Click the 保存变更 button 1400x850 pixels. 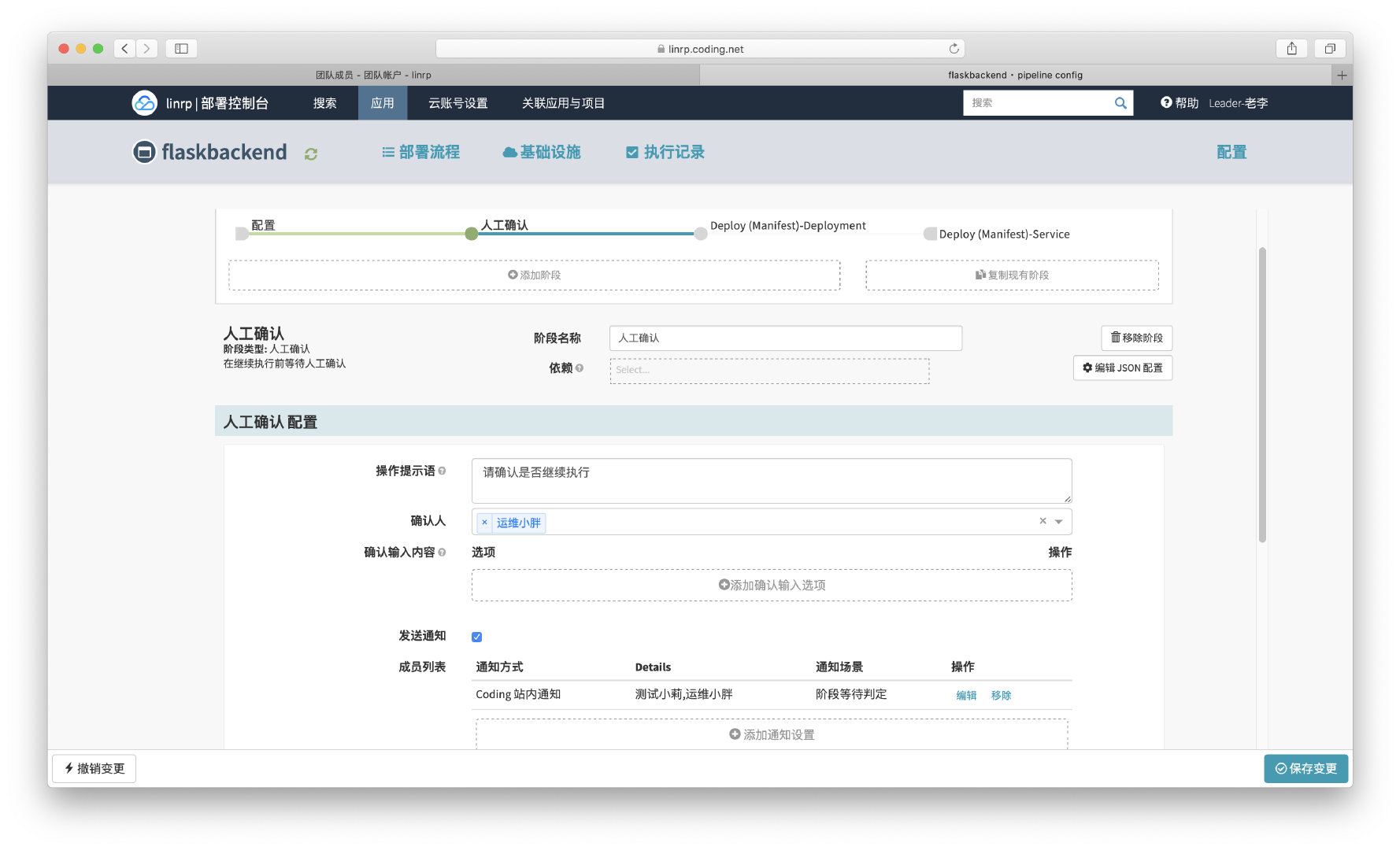coord(1306,768)
